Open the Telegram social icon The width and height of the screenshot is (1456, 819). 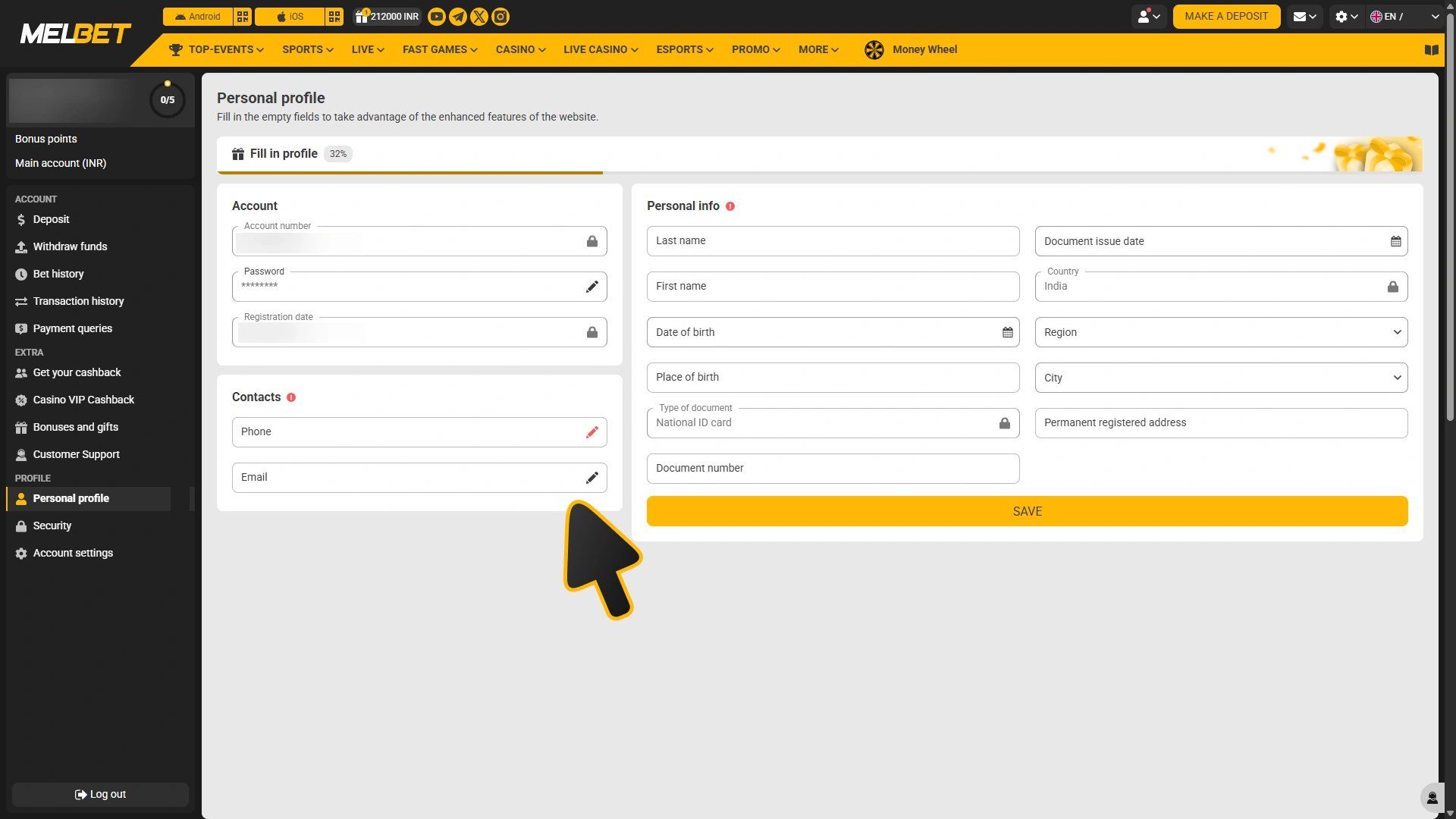tap(458, 17)
